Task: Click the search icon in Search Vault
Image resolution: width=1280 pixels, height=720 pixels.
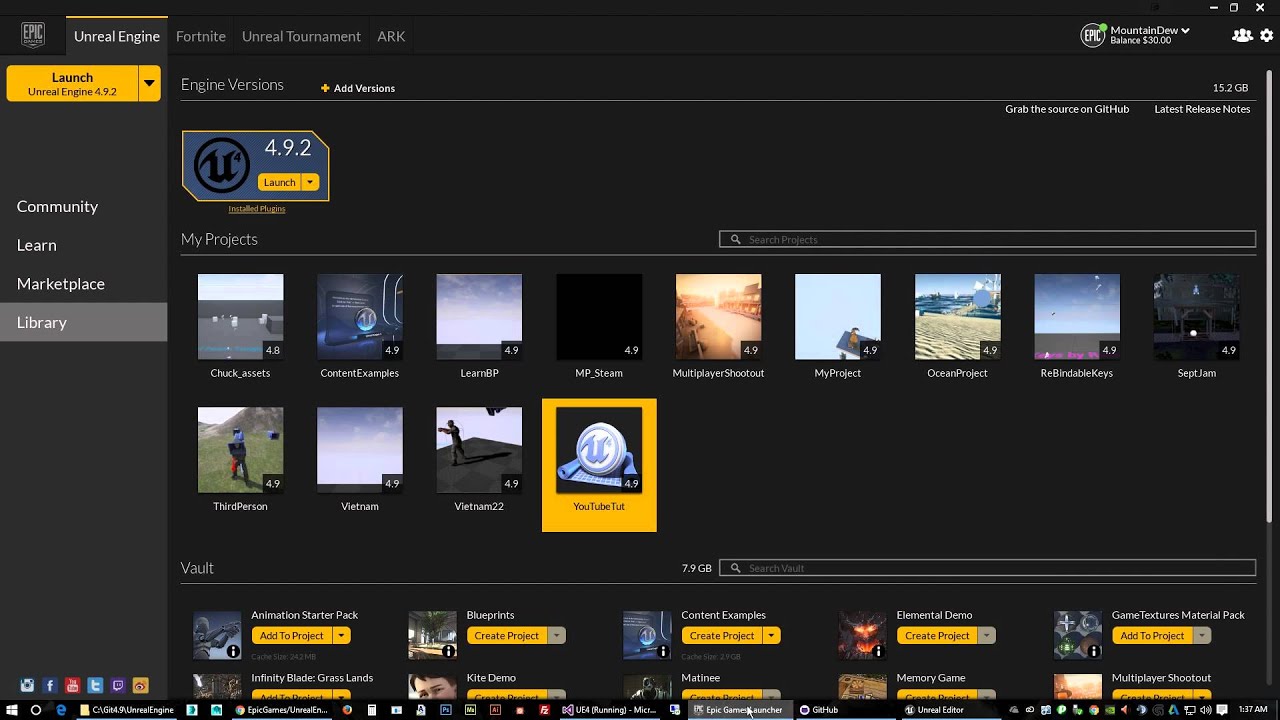Action: point(736,568)
